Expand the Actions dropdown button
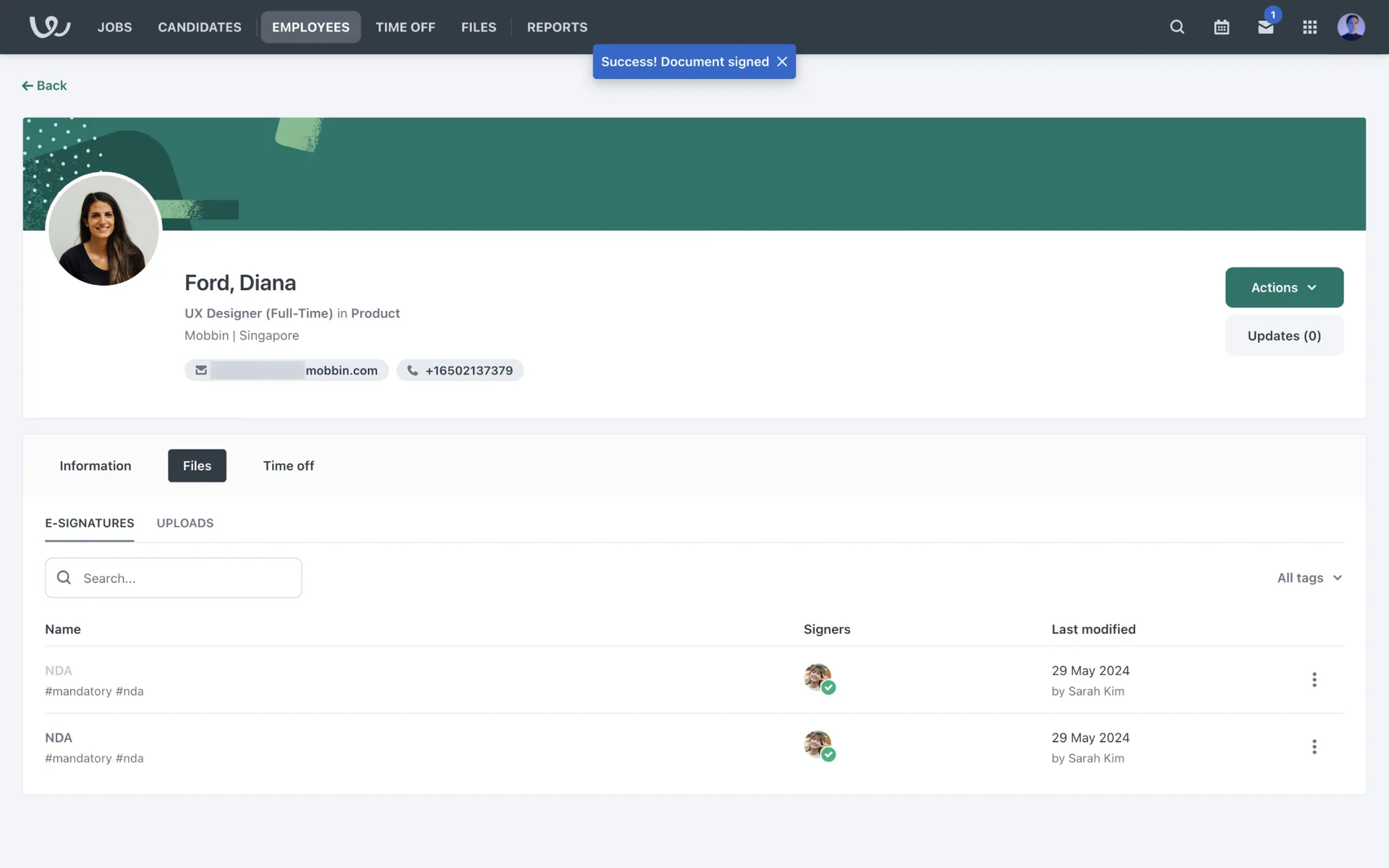This screenshot has width=1389, height=868. tap(1284, 287)
